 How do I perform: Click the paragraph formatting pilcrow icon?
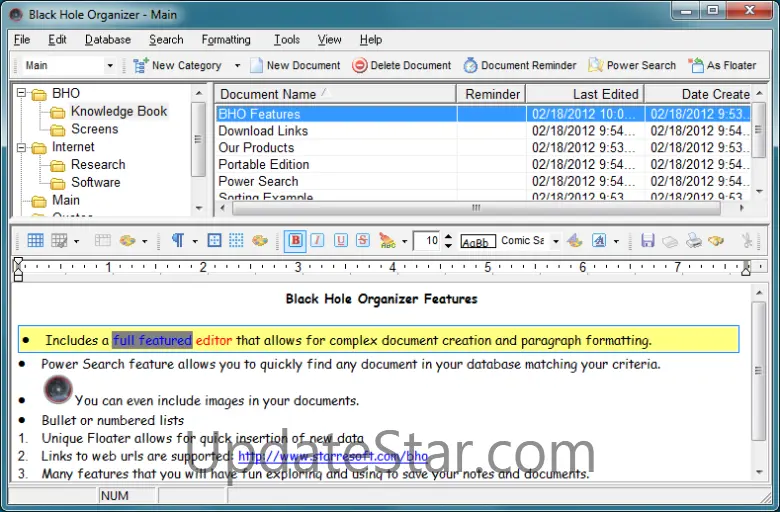coord(178,241)
